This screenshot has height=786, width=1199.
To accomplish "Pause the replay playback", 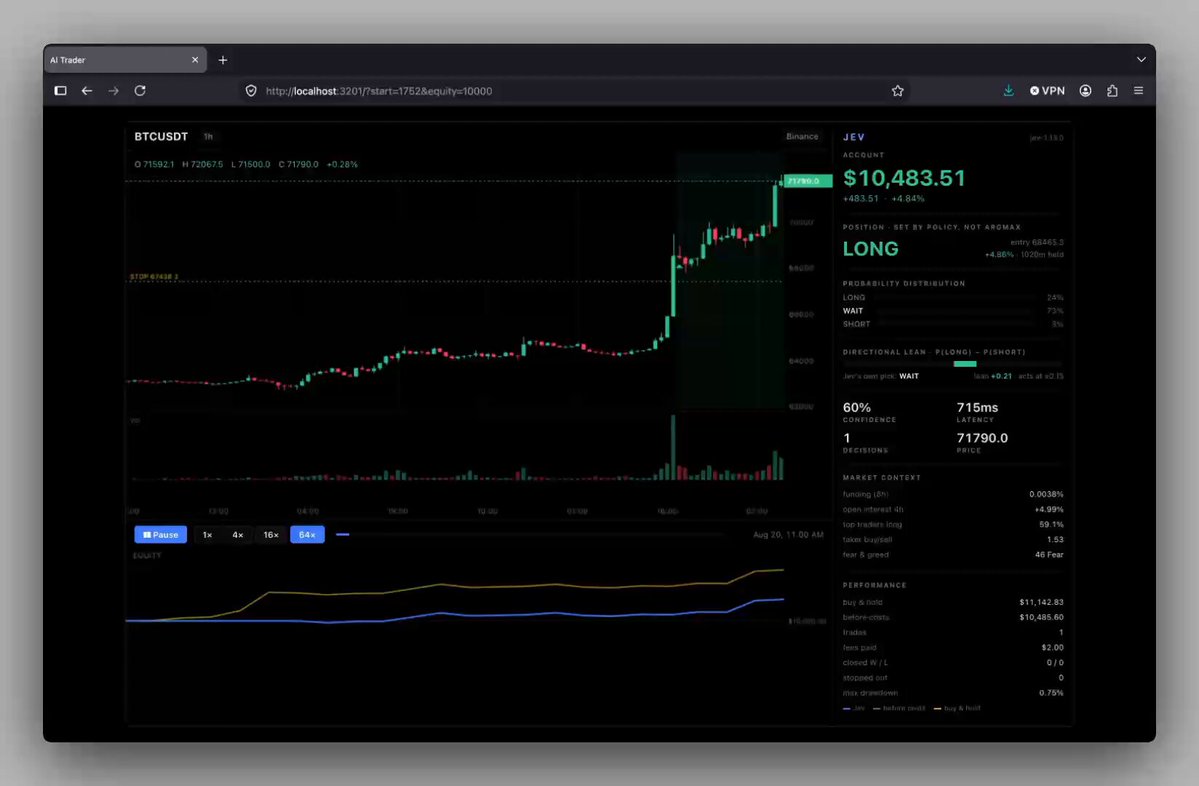I will tap(161, 534).
